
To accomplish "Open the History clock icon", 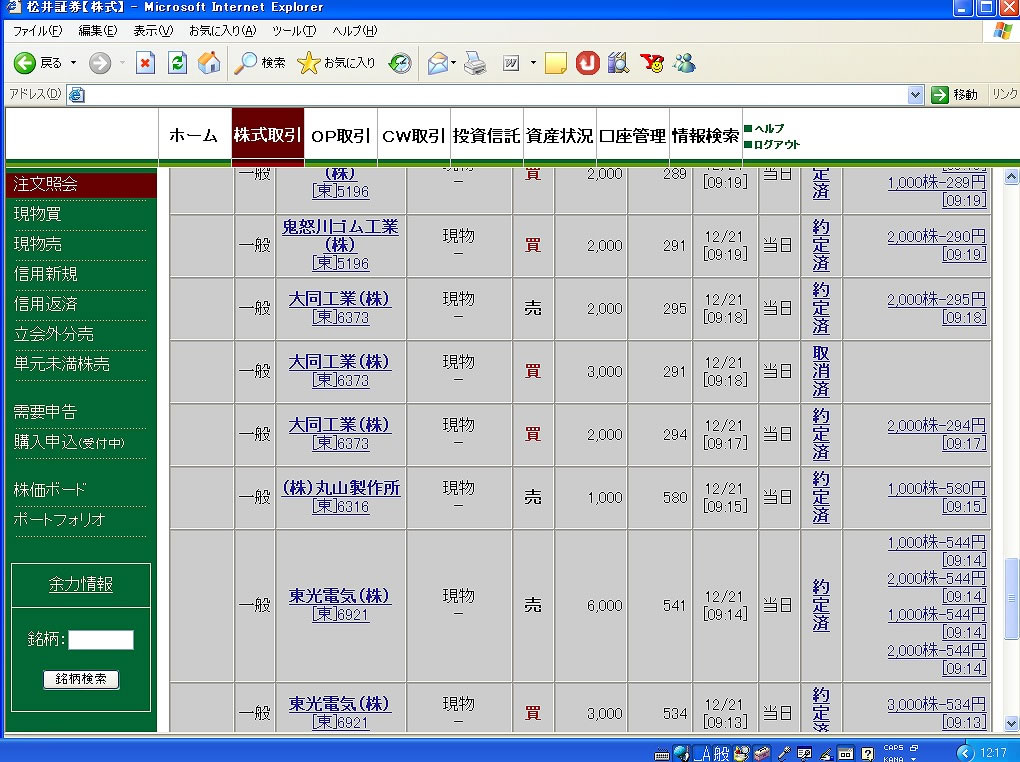I will click(400, 63).
